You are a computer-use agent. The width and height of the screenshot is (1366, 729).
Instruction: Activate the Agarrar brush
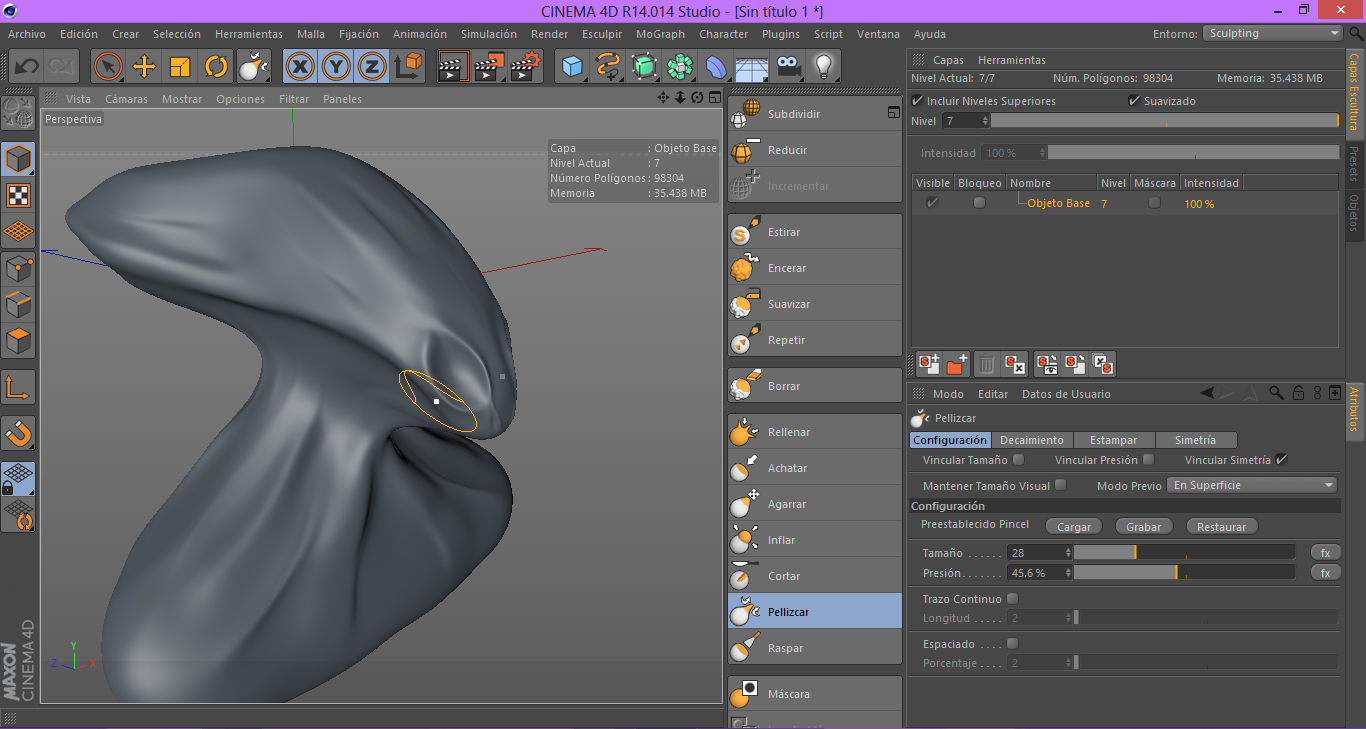815,504
